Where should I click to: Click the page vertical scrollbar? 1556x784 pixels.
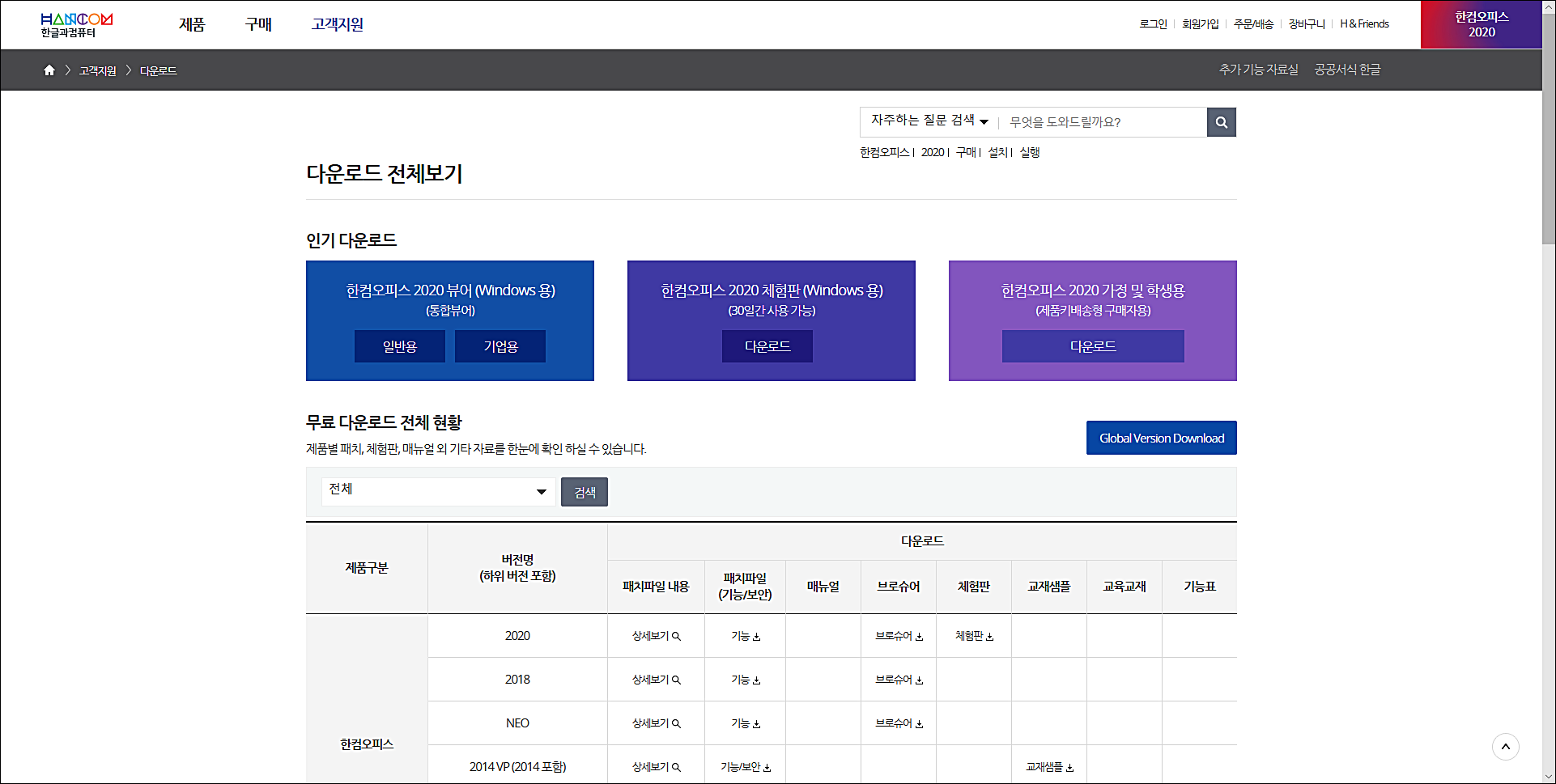pyautogui.click(x=1549, y=128)
